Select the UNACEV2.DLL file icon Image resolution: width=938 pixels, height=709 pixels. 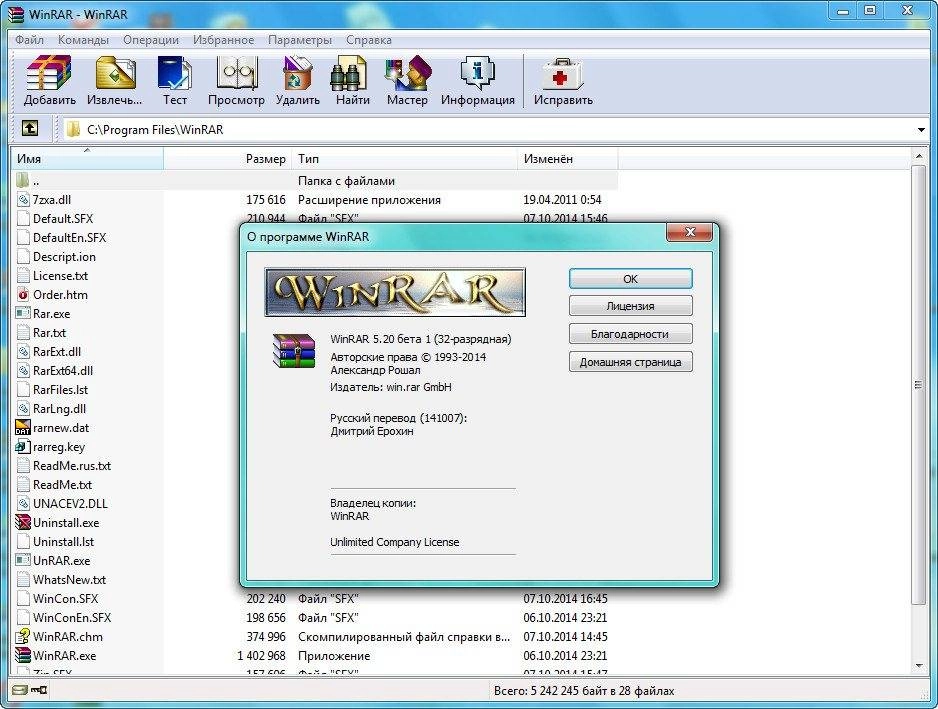[x=23, y=503]
